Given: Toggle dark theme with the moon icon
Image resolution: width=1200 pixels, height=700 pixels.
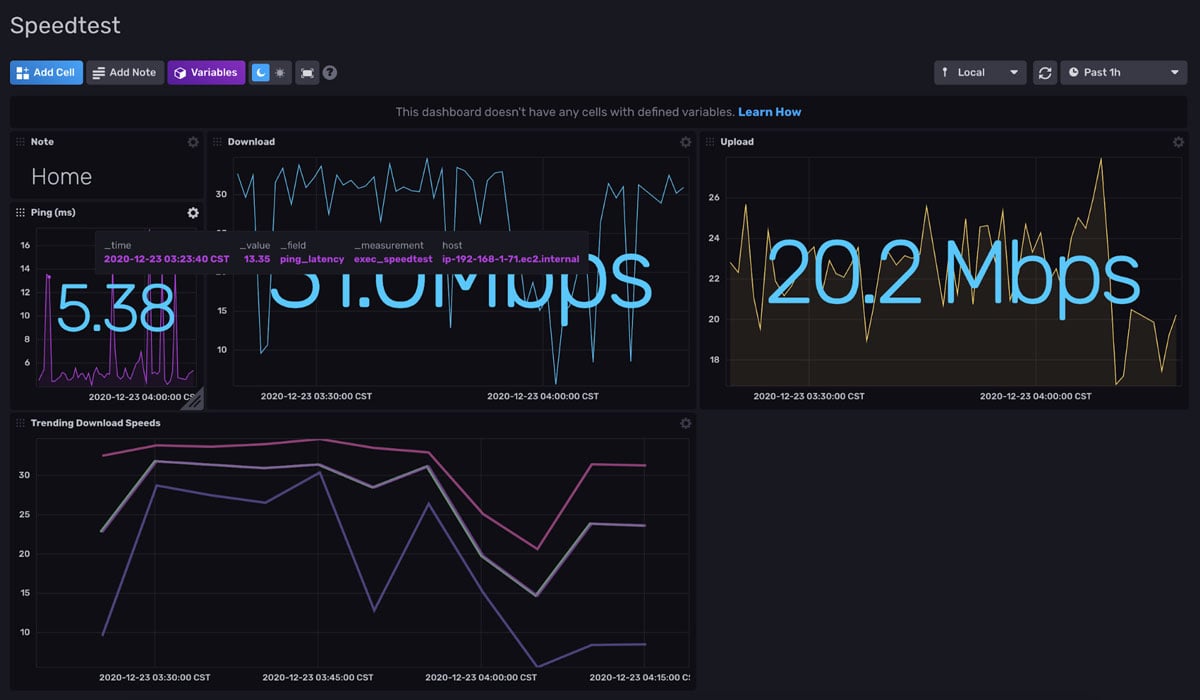Looking at the screenshot, I should pyautogui.click(x=258, y=72).
